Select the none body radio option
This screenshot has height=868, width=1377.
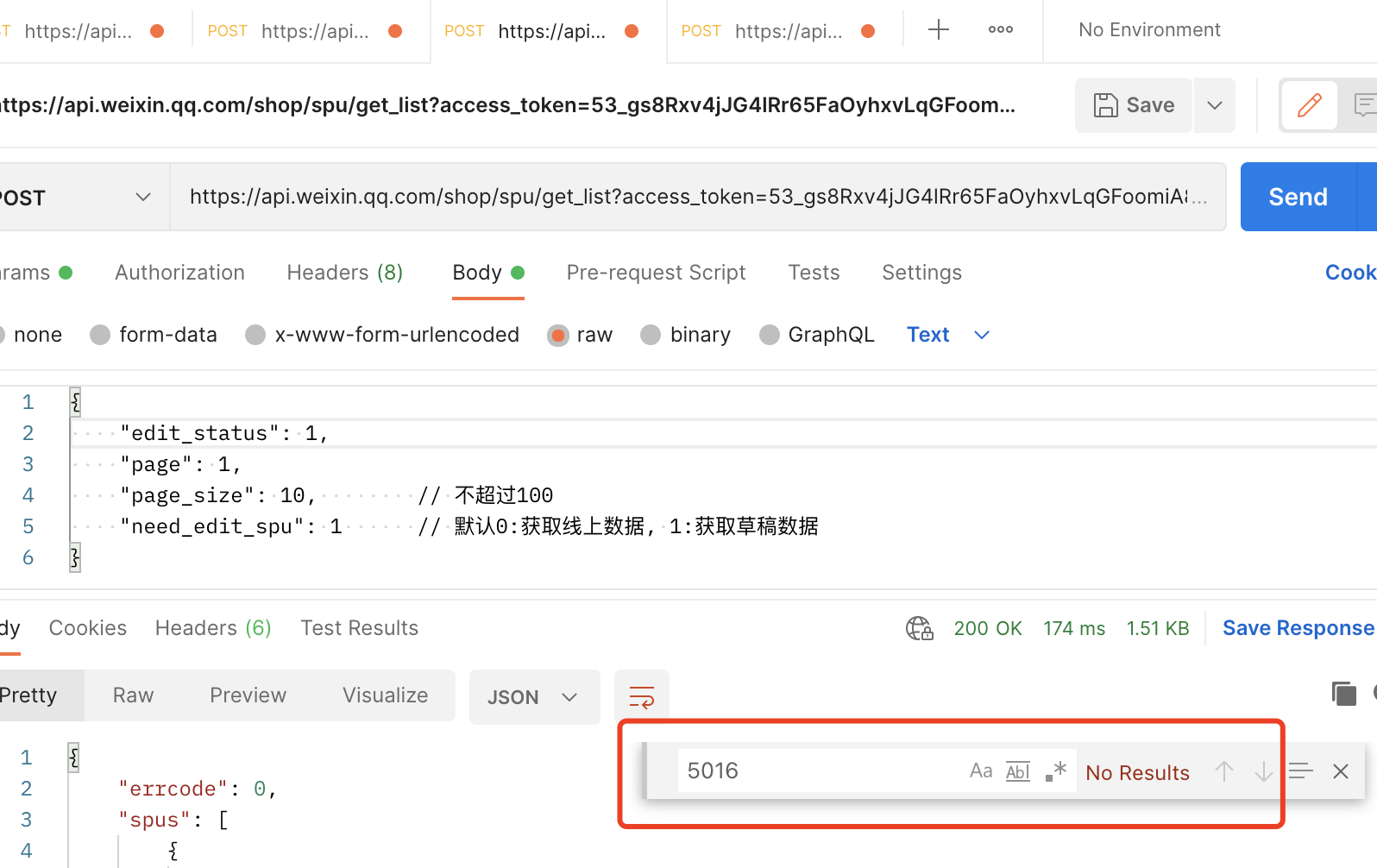[x=31, y=335]
